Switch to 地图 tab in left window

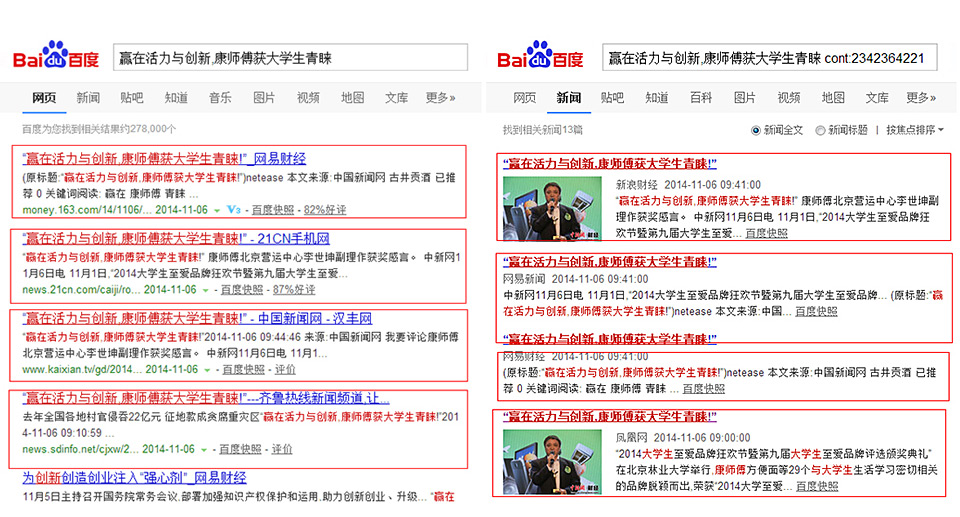[x=353, y=97]
